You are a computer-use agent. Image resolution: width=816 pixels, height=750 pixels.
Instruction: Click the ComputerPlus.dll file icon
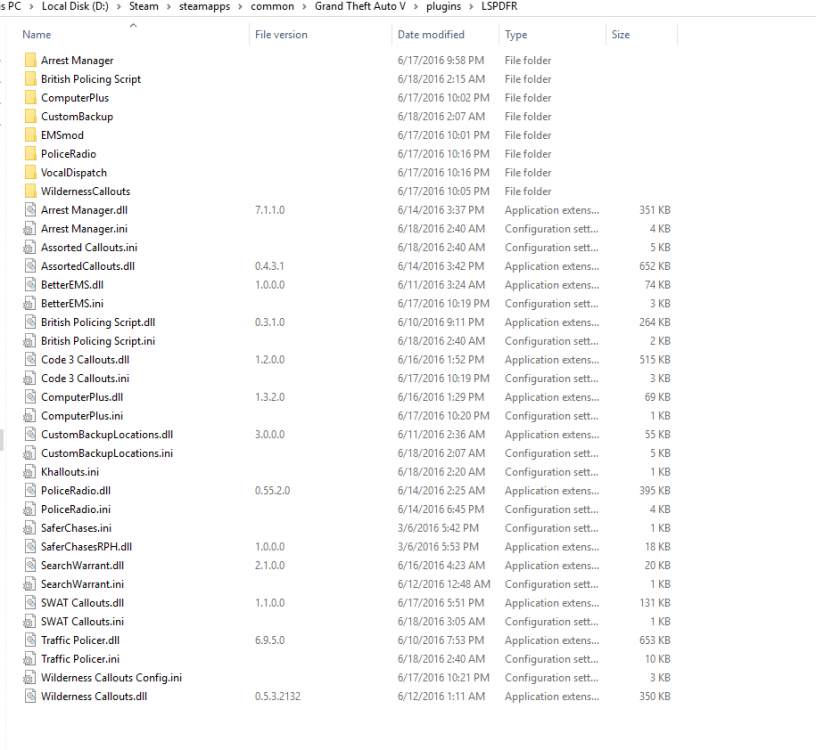point(31,397)
